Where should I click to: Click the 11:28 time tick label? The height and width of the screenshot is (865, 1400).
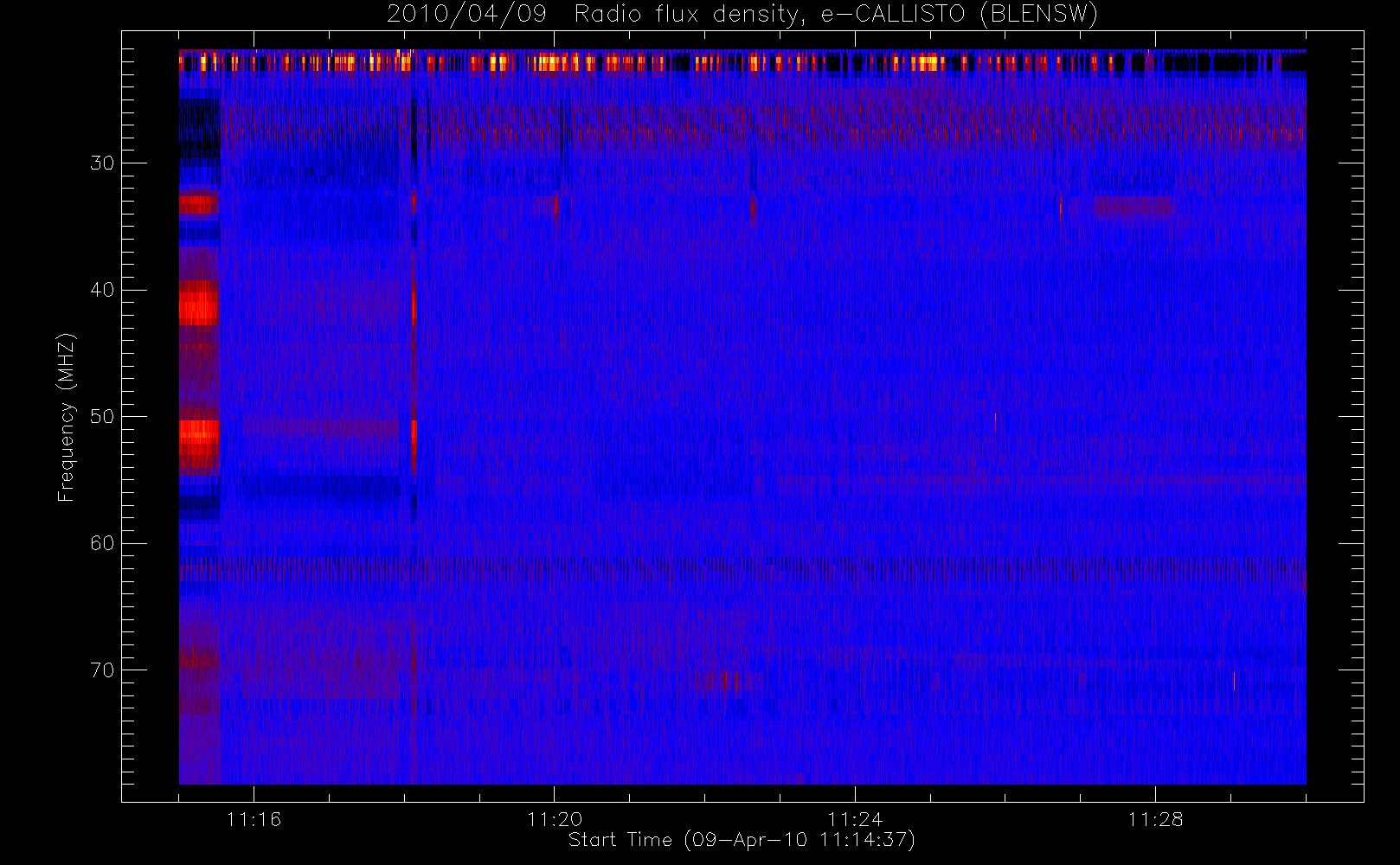point(1155,819)
